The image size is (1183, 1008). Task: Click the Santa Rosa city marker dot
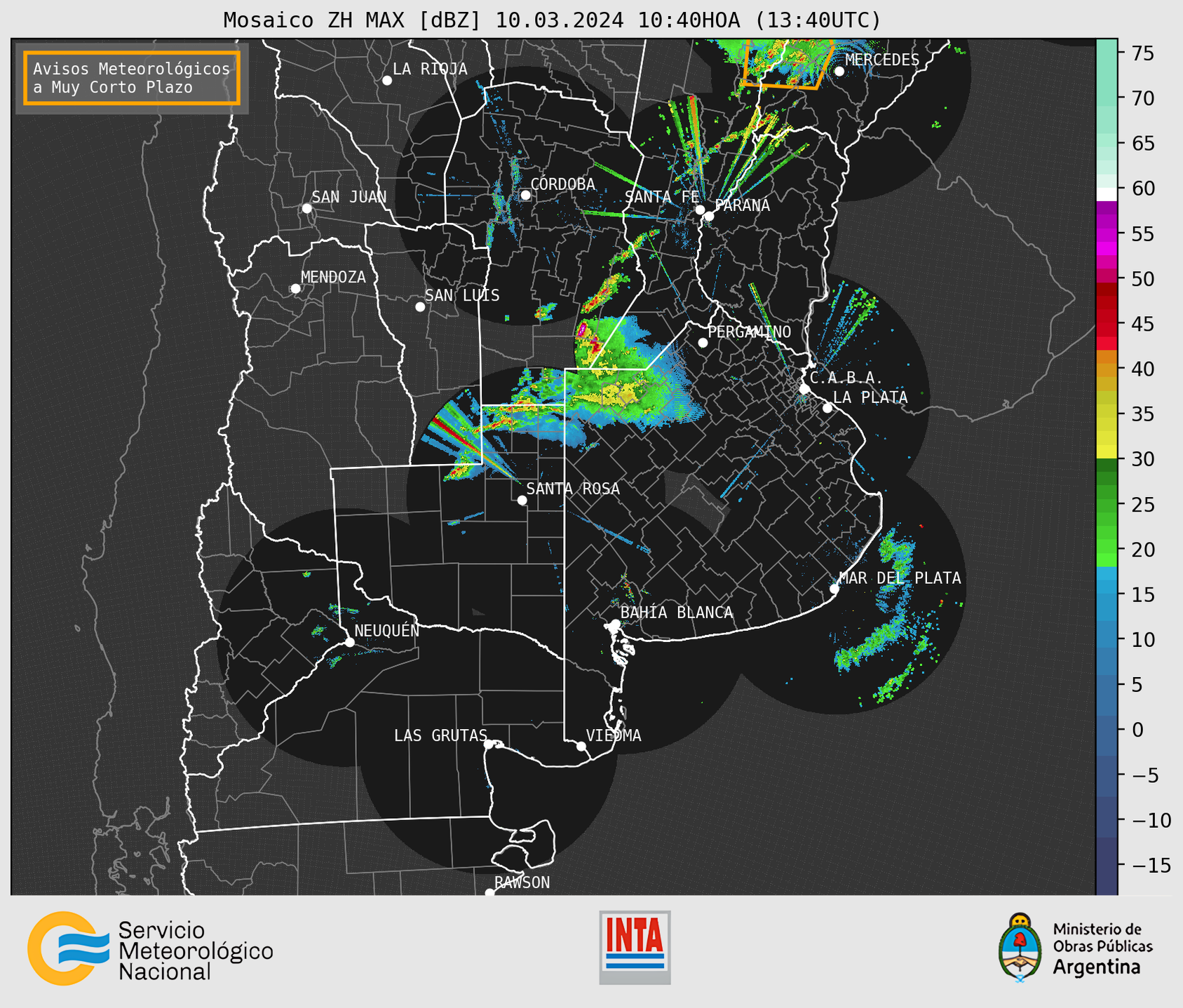point(522,500)
